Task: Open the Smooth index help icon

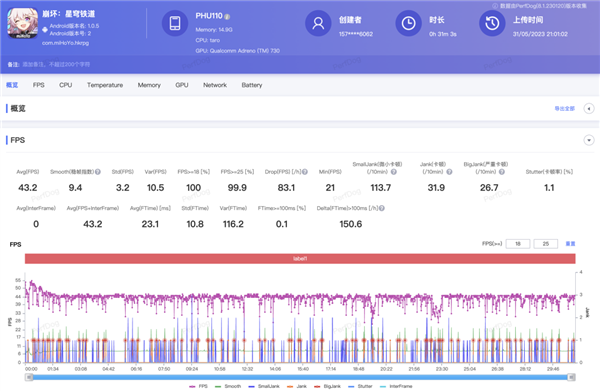Action: 98,172
